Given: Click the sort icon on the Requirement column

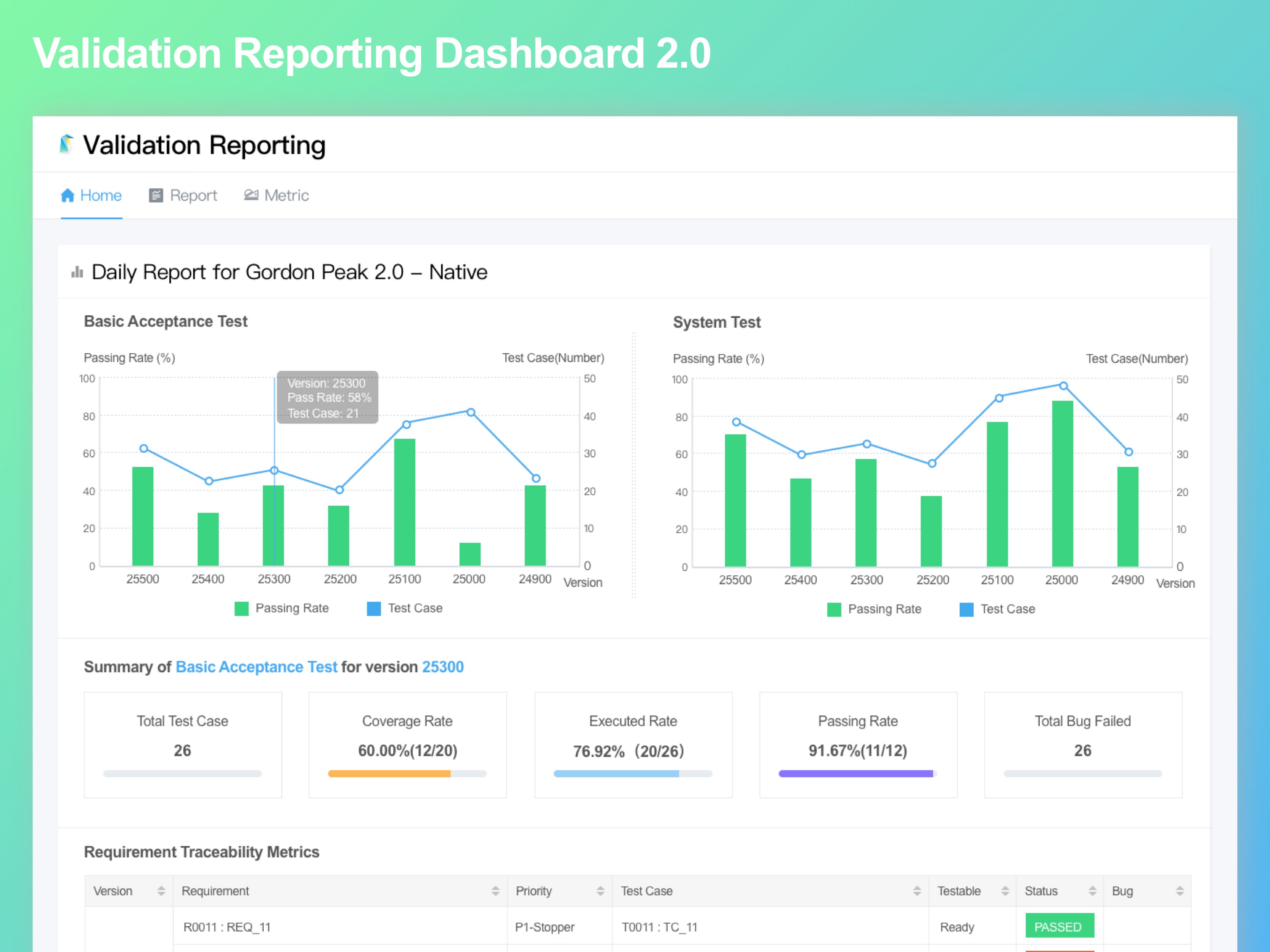Looking at the screenshot, I should click(494, 891).
